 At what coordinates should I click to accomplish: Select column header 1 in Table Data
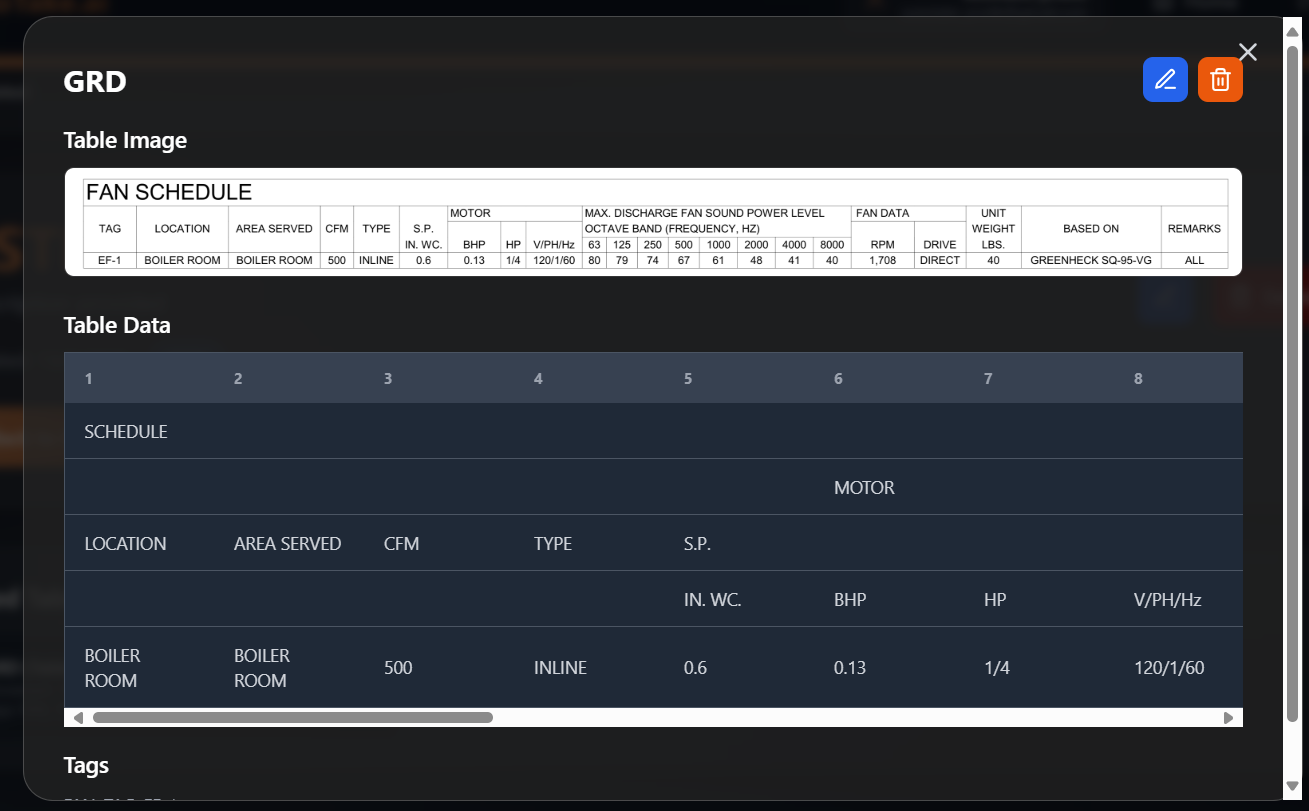pos(89,379)
